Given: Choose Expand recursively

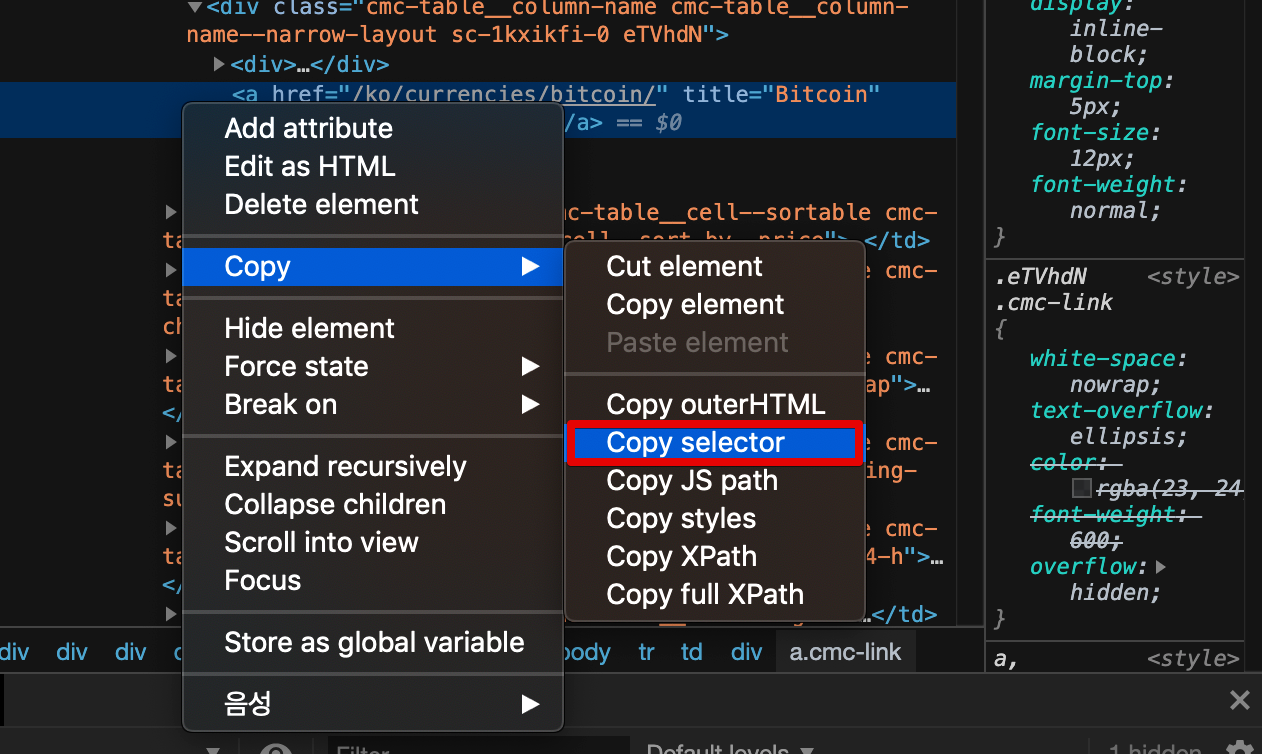Looking at the screenshot, I should [372, 466].
